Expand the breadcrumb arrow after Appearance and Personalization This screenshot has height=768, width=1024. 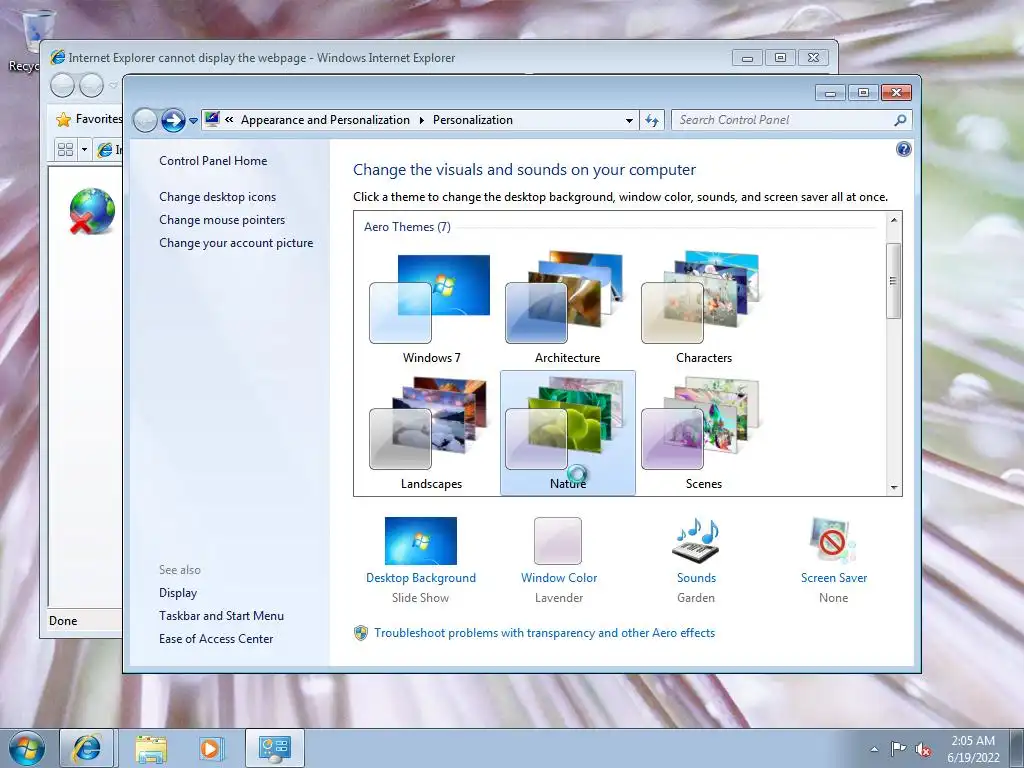[421, 120]
